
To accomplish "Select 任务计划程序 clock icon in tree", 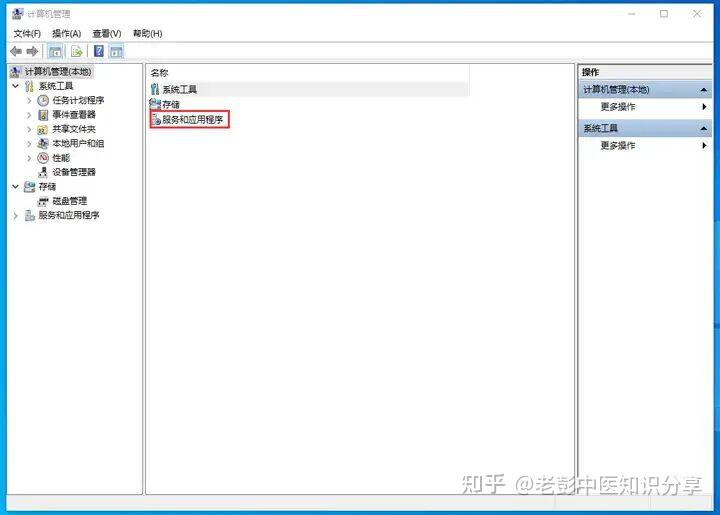I will pyautogui.click(x=43, y=100).
